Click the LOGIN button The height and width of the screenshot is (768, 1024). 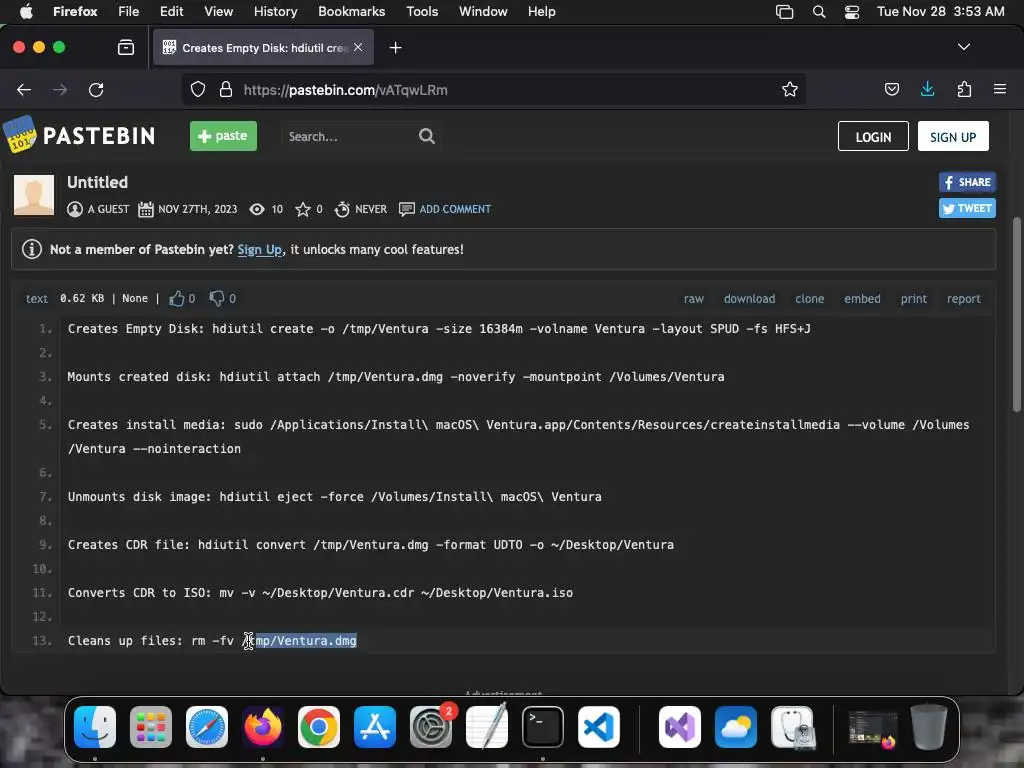tap(873, 136)
